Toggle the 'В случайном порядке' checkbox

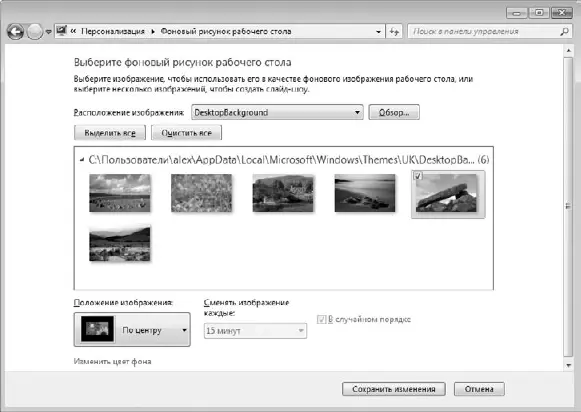click(x=321, y=319)
